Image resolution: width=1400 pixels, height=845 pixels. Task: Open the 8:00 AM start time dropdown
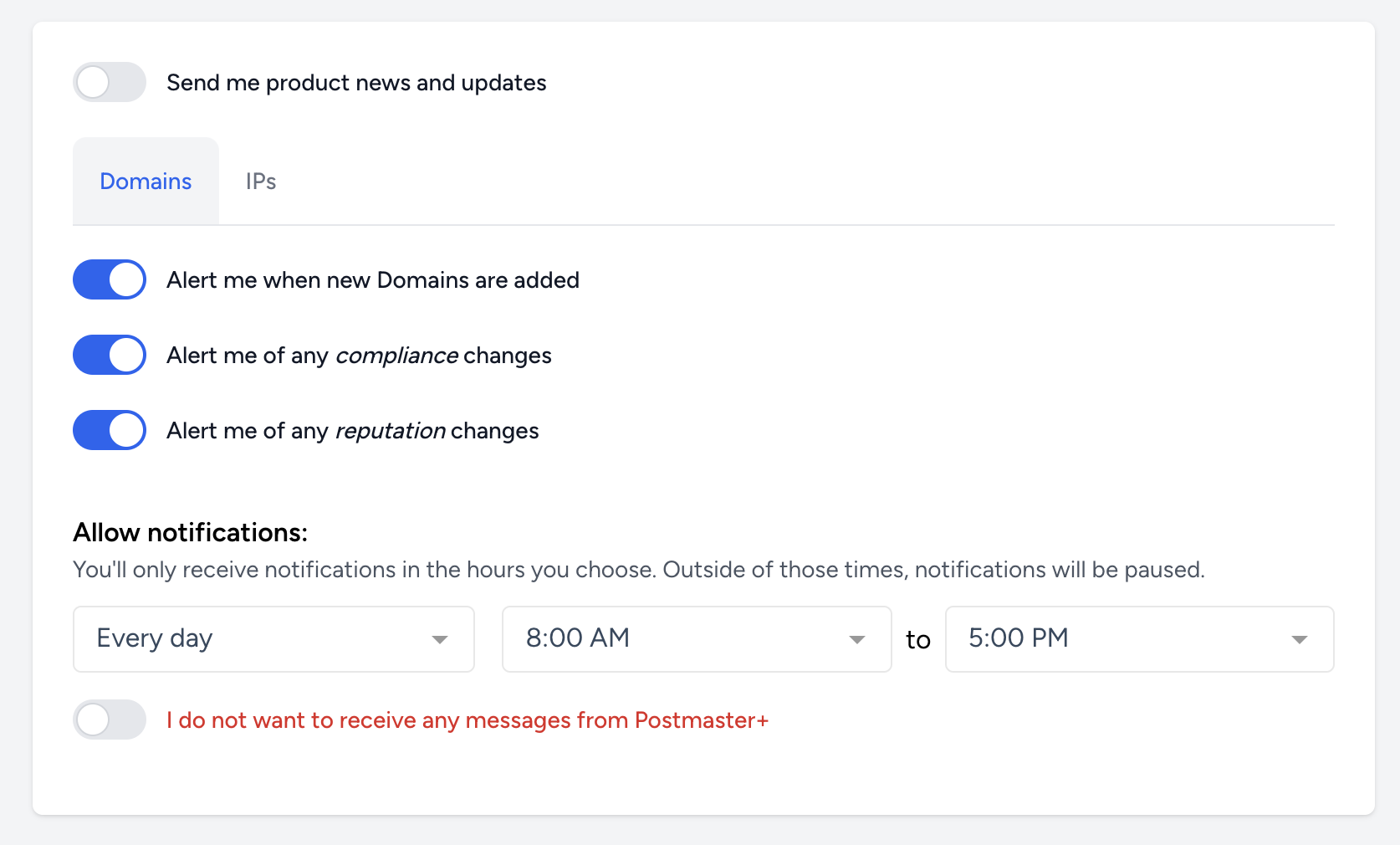696,639
